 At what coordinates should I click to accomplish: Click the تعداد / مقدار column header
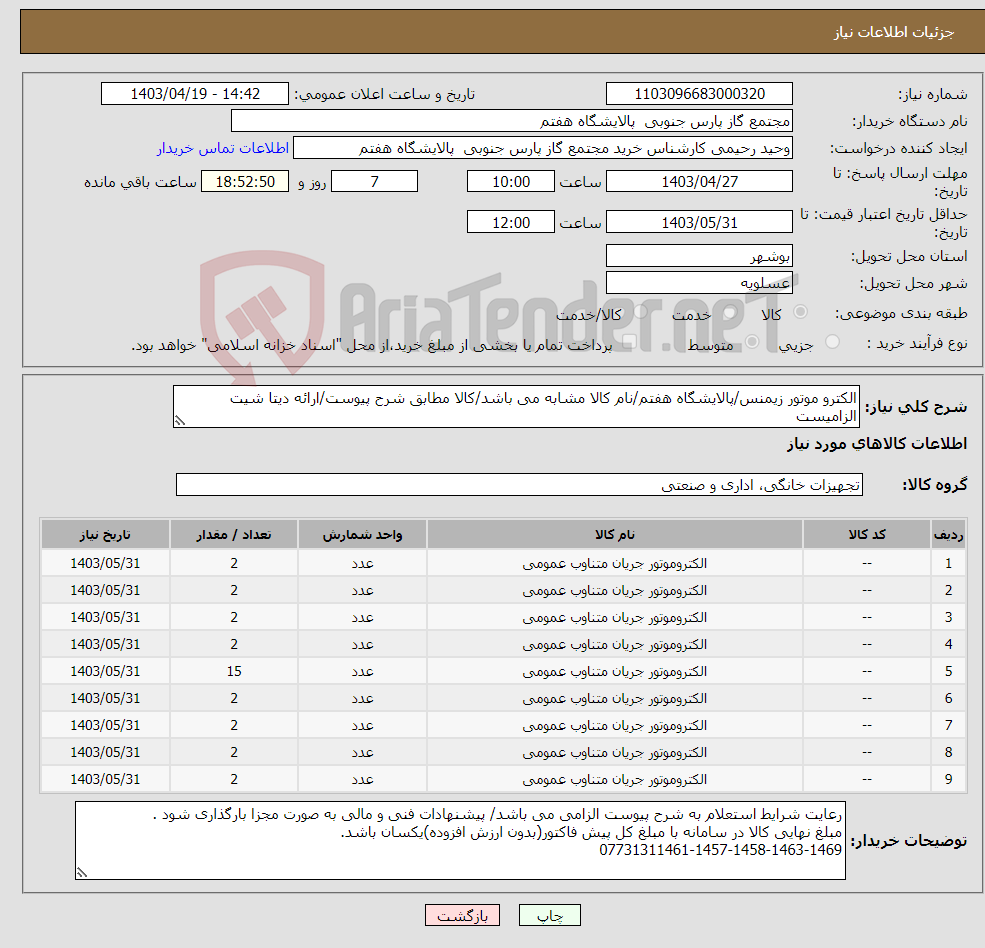pyautogui.click(x=234, y=535)
